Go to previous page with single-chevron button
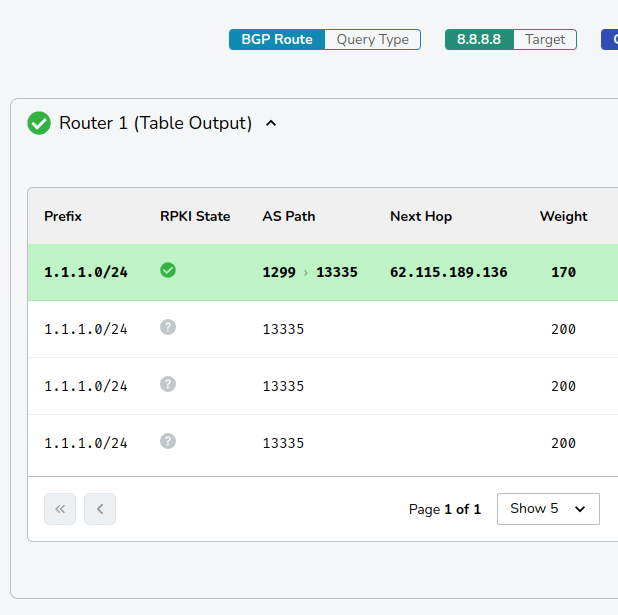The height and width of the screenshot is (615, 618). tap(100, 509)
